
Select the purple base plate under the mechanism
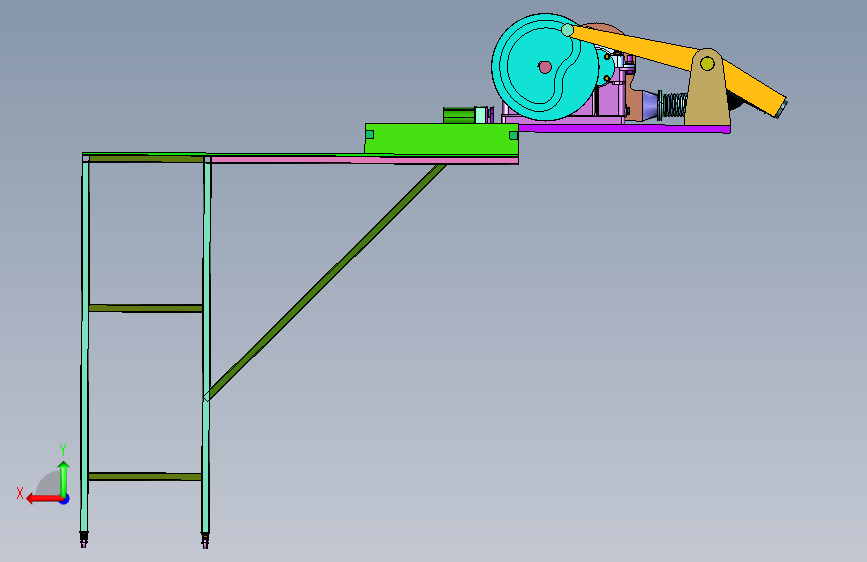point(625,128)
